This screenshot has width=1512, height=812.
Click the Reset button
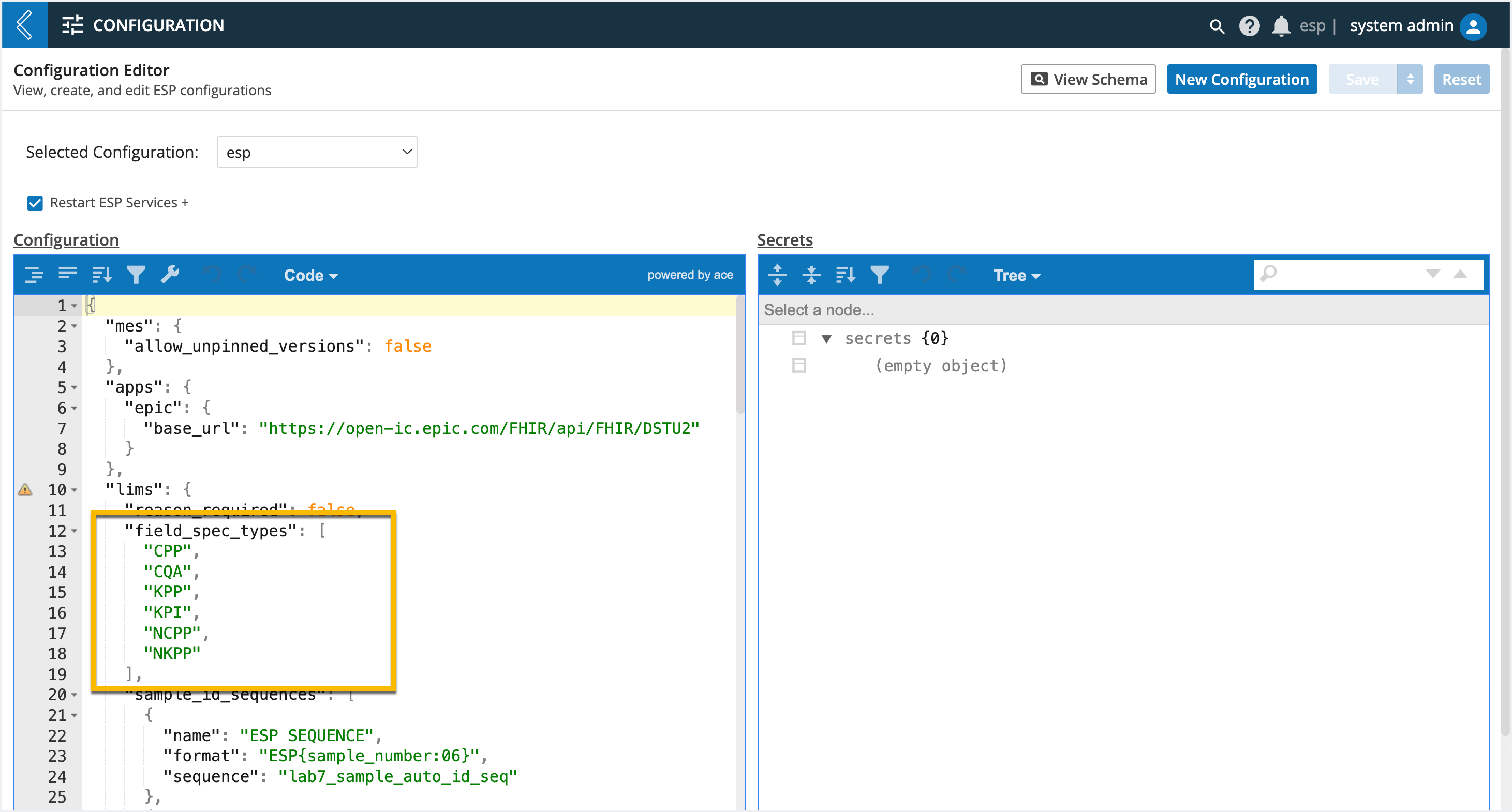click(1461, 79)
